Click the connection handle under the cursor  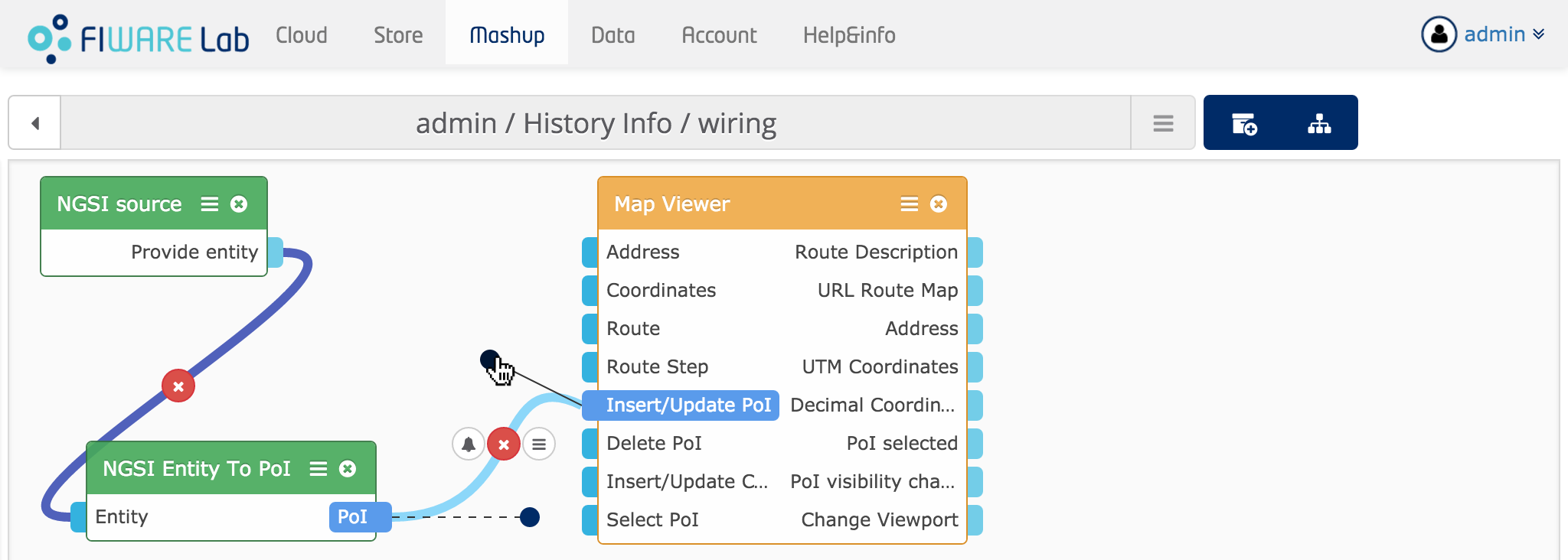click(x=490, y=360)
